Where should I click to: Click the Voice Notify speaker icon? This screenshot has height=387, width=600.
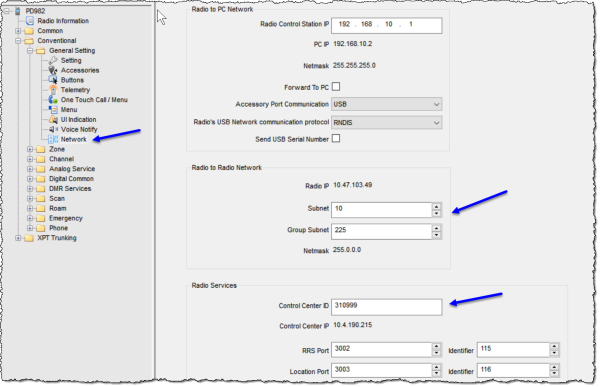[53, 129]
